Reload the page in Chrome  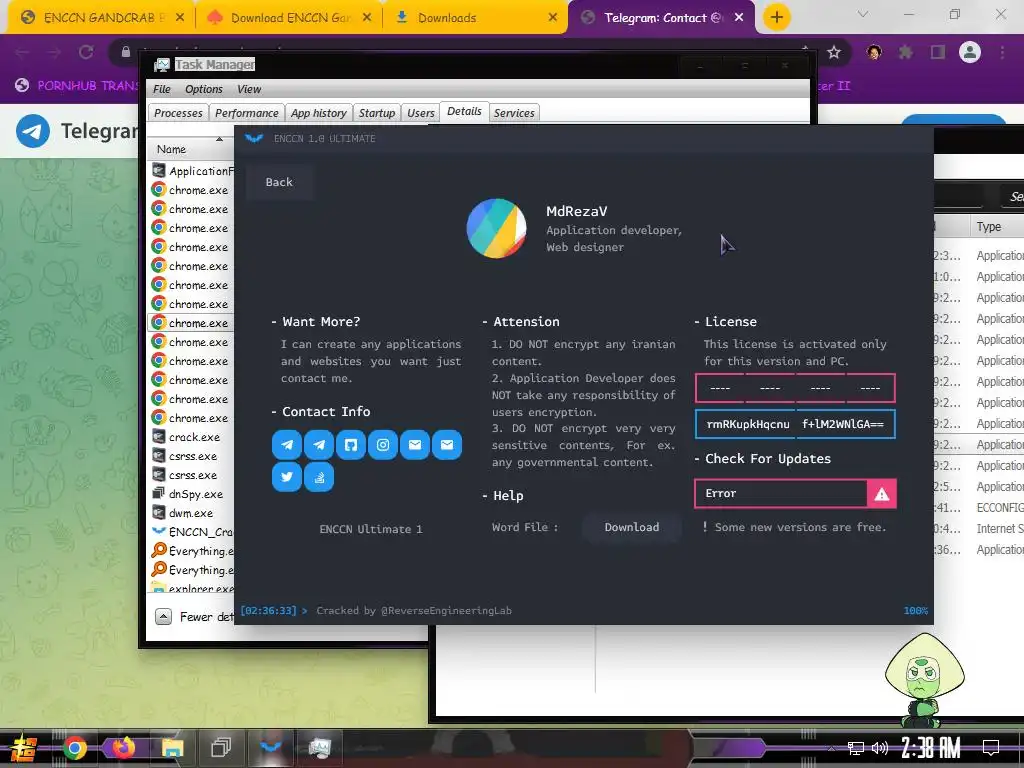[86, 52]
